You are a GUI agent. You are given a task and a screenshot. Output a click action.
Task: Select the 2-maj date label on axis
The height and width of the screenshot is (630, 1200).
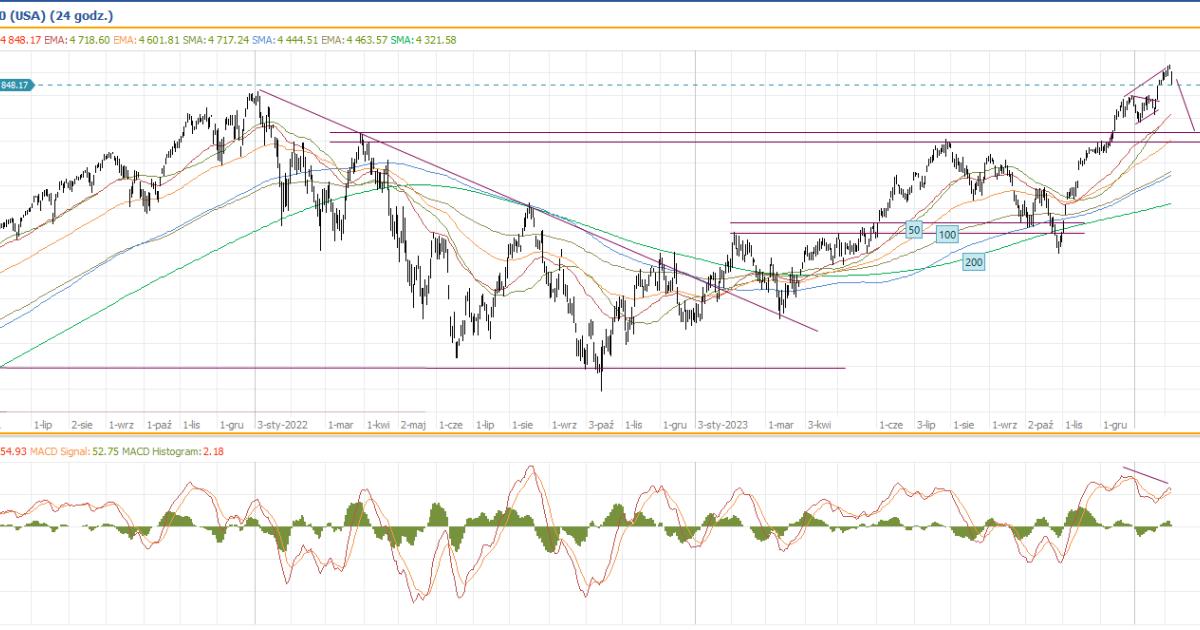click(x=414, y=425)
